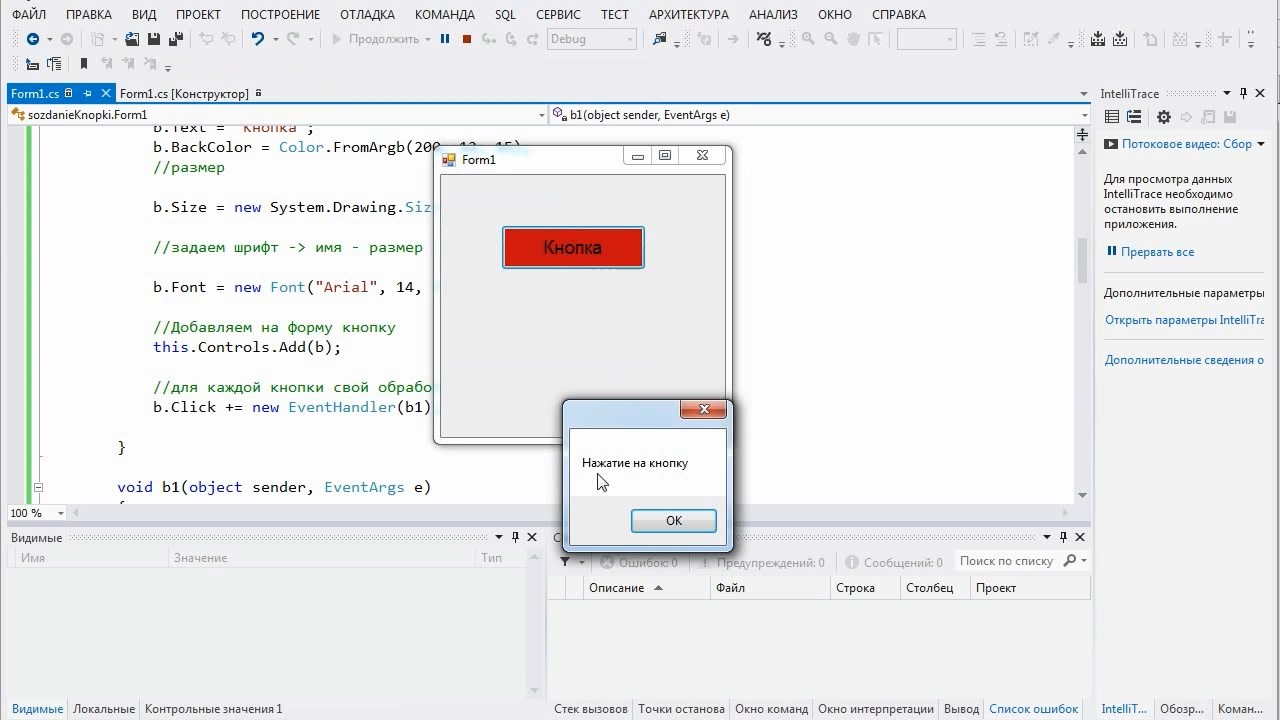Switch to the Стек вызовов tab
The width and height of the screenshot is (1280, 720).
pyautogui.click(x=590, y=709)
